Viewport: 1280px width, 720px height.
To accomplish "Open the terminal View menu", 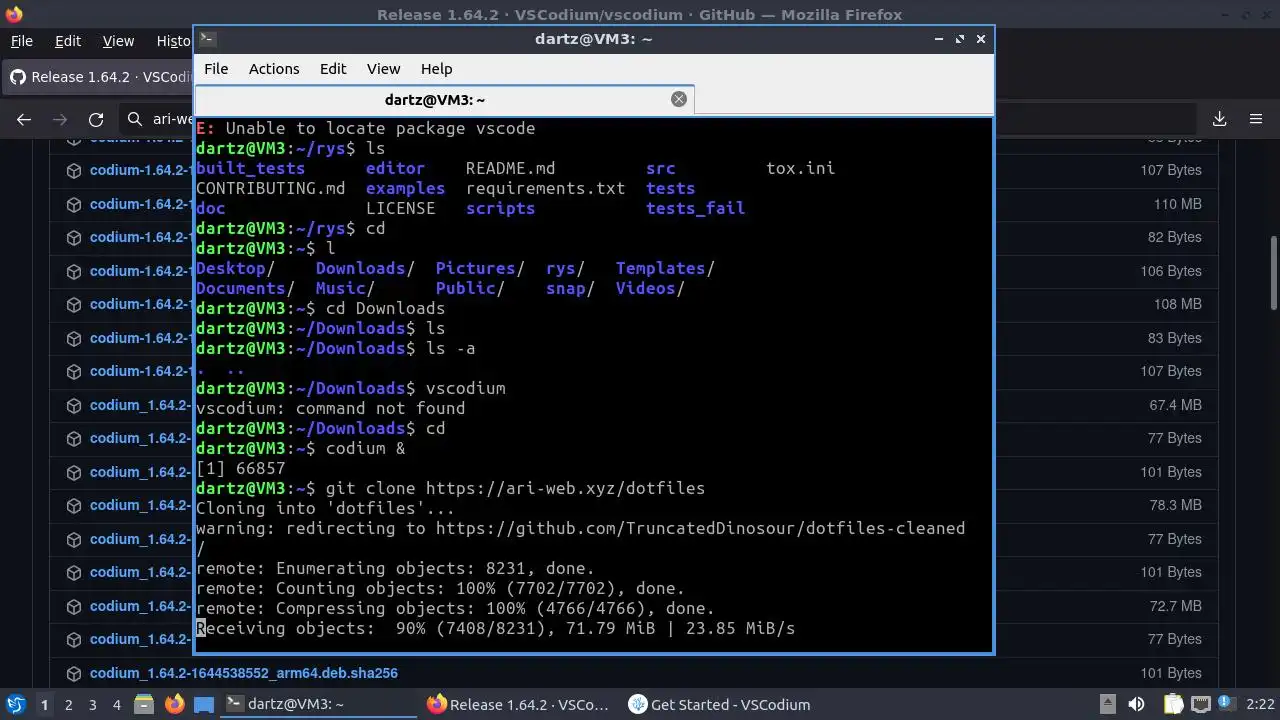I will click(x=383, y=69).
